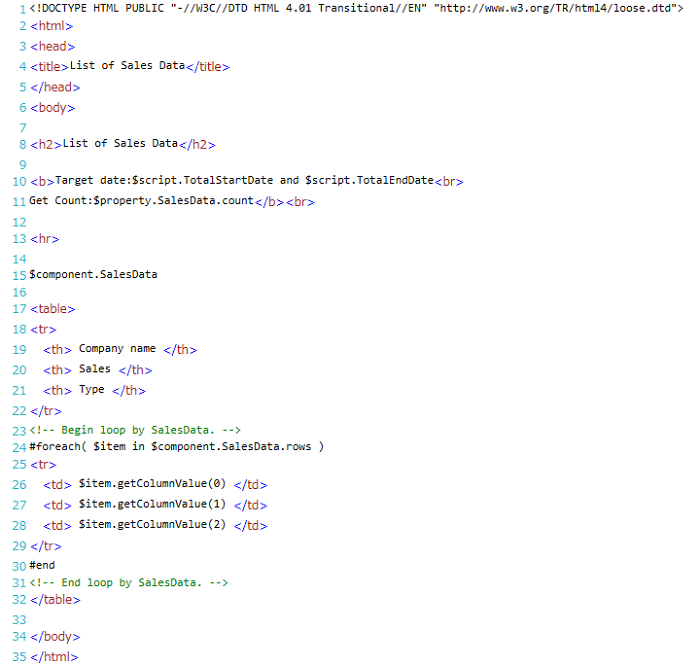Click the hr tag on line 13

(44, 240)
